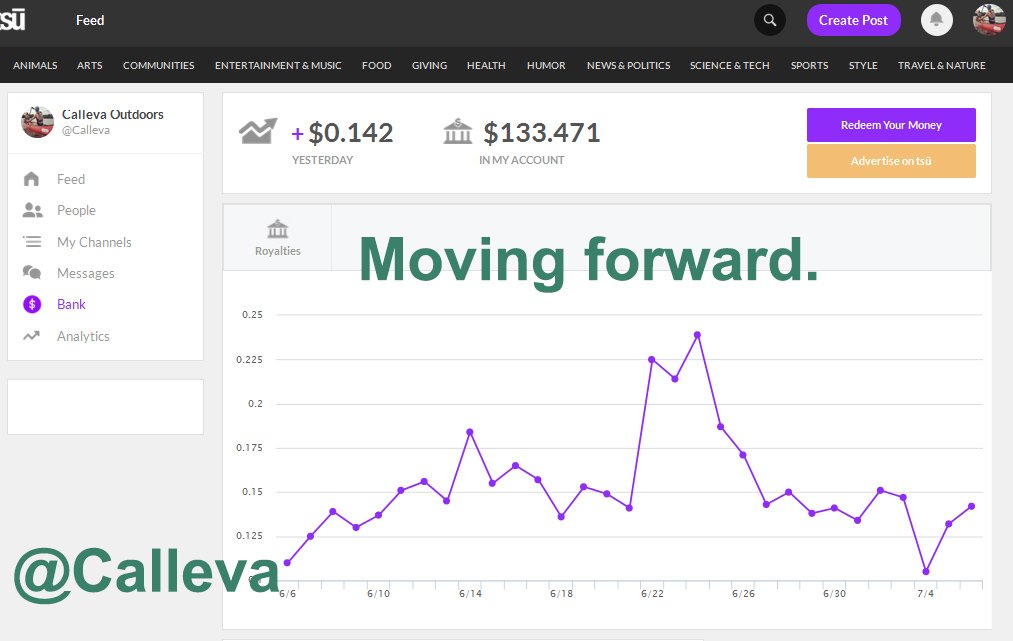Screen dimensions: 1013x641
Task: Click the Redeem Your Money button
Action: [891, 125]
